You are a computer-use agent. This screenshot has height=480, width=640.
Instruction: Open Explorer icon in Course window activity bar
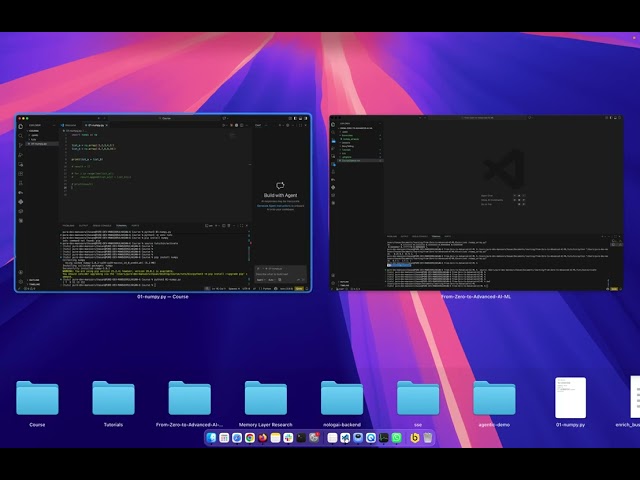[x=20, y=127]
